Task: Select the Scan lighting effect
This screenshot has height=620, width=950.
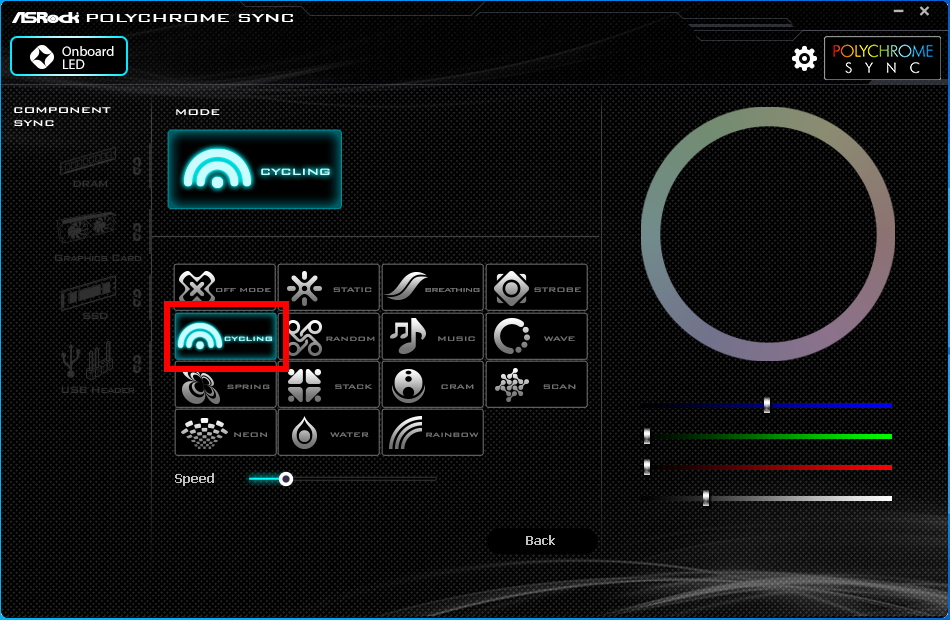Action: coord(537,385)
